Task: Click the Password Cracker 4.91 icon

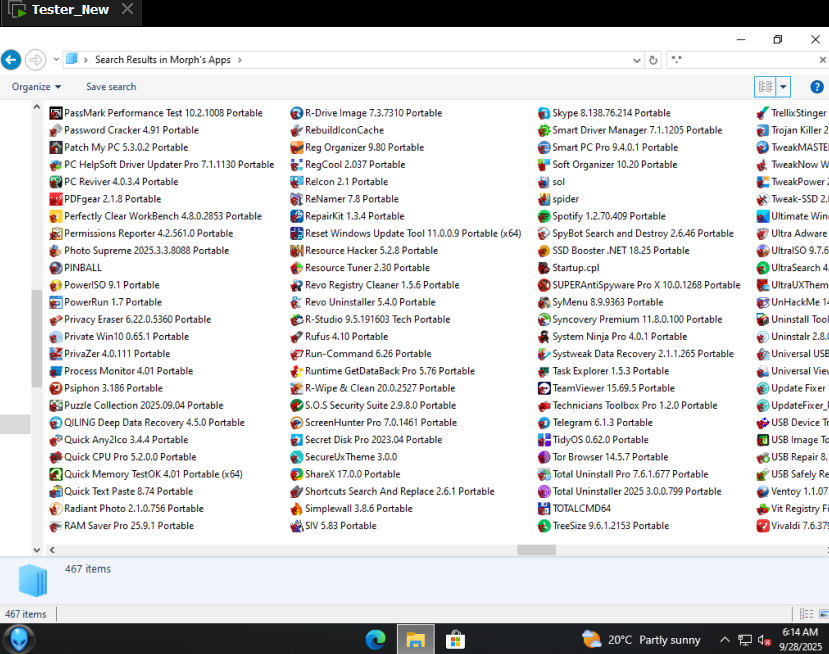Action: pyautogui.click(x=56, y=130)
